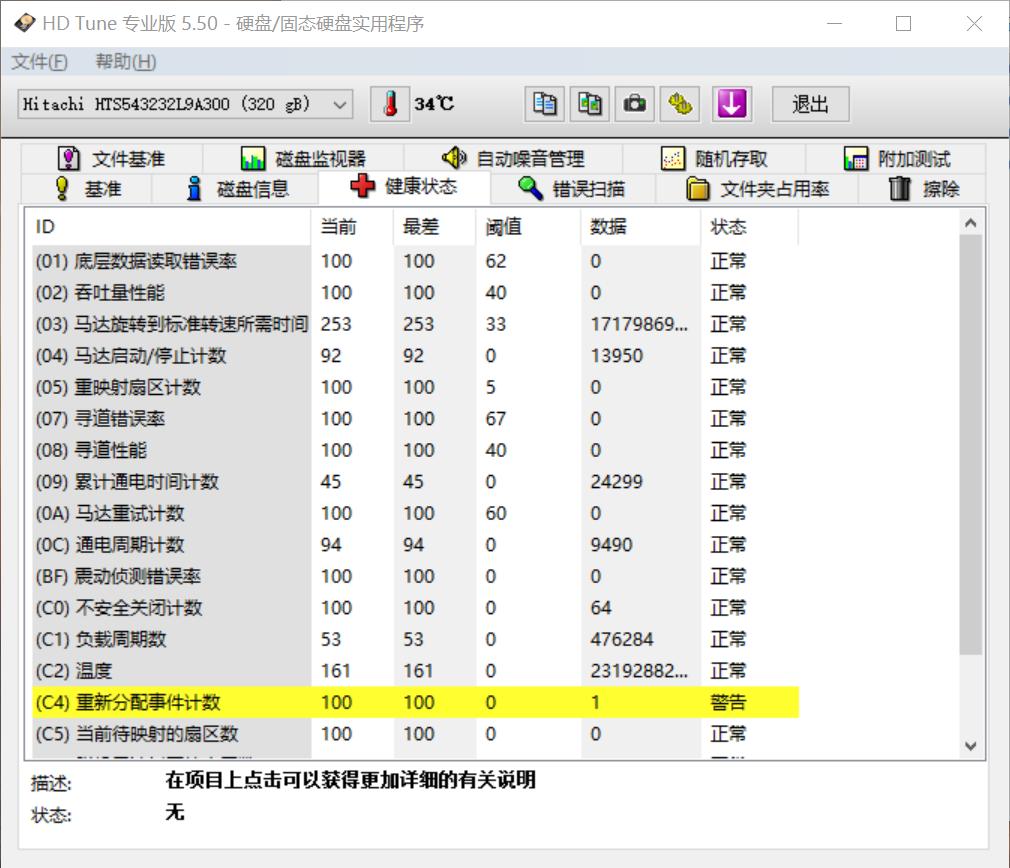
Task: Click the 状态 column header
Action: click(749, 227)
